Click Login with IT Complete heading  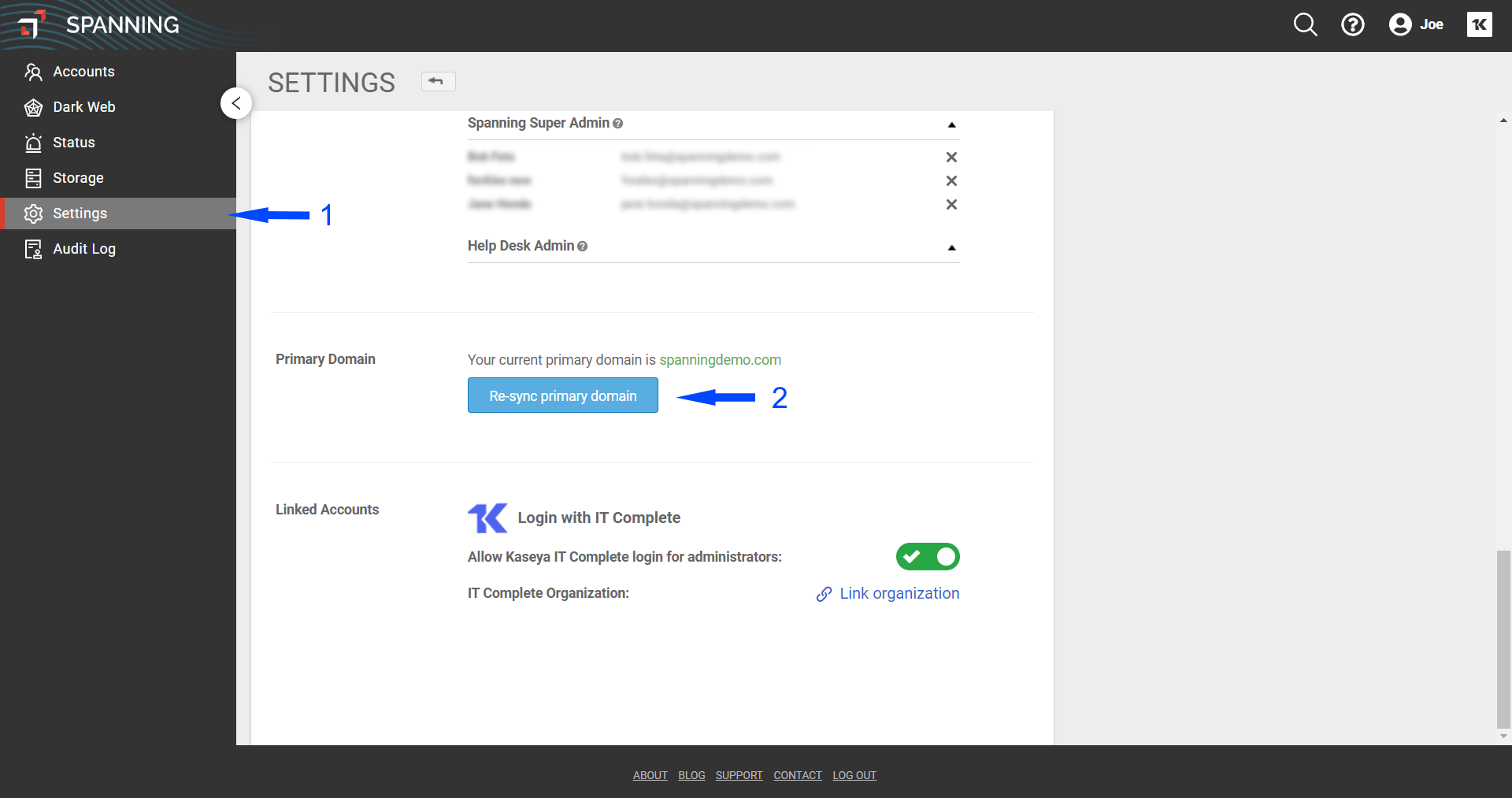598,518
